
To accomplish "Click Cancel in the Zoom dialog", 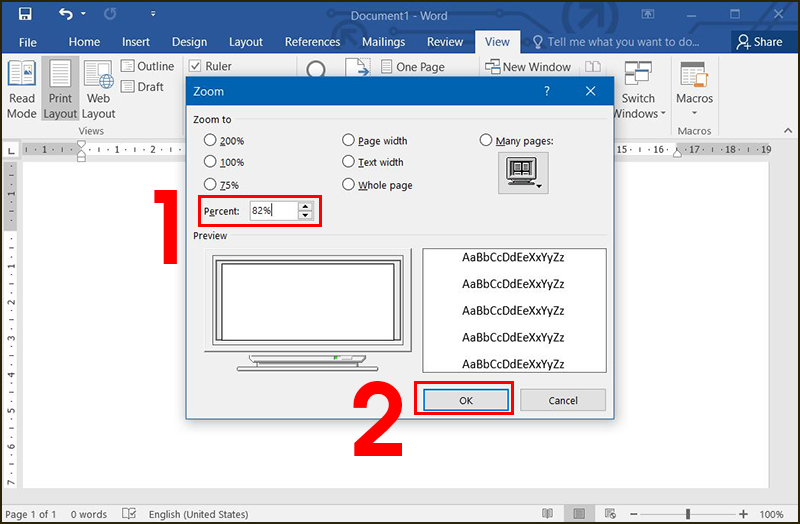I will tap(563, 400).
